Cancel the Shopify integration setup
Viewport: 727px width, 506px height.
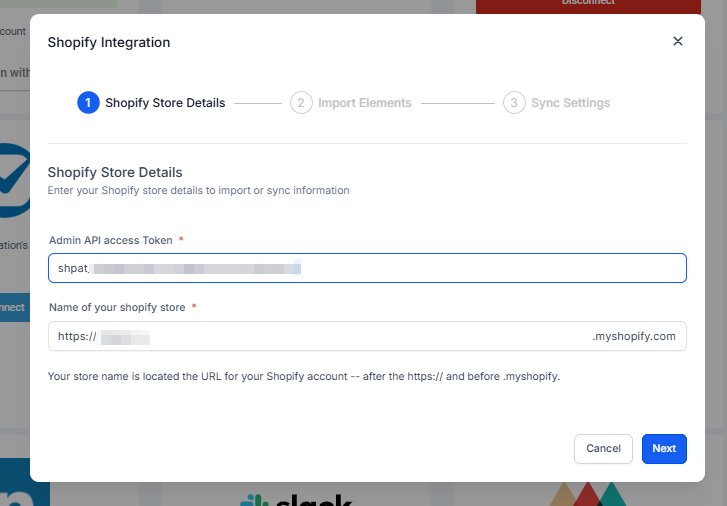click(x=603, y=449)
